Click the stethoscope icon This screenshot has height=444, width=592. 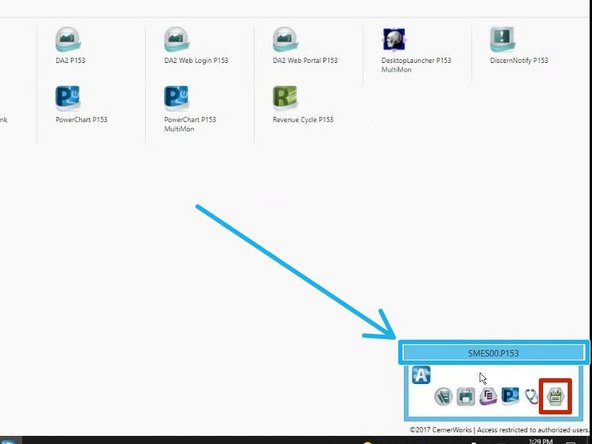[532, 396]
